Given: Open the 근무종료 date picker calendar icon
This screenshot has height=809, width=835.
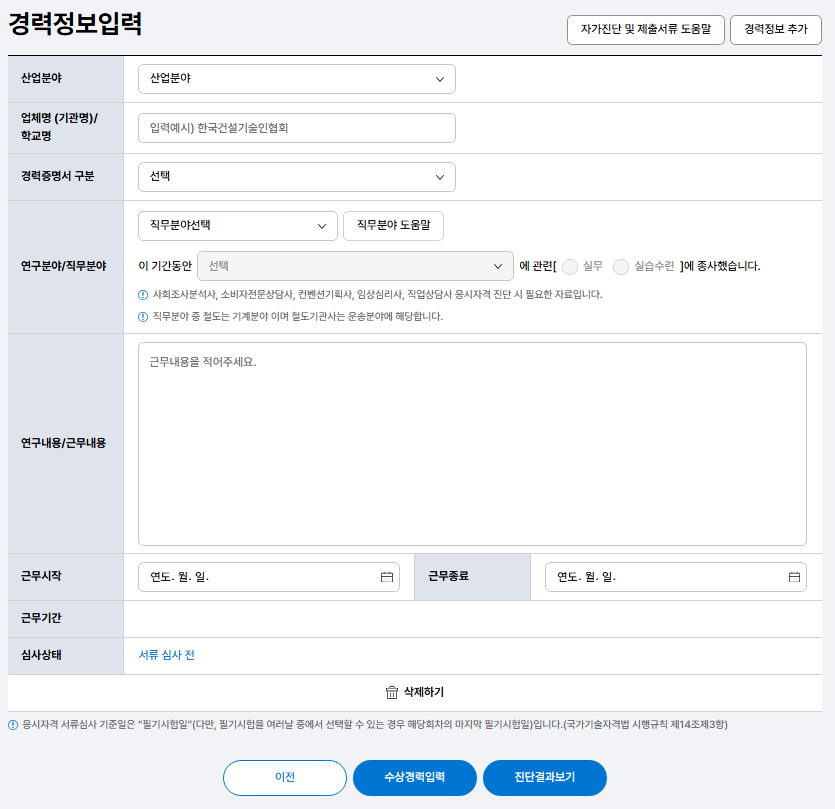Looking at the screenshot, I should pos(793,576).
